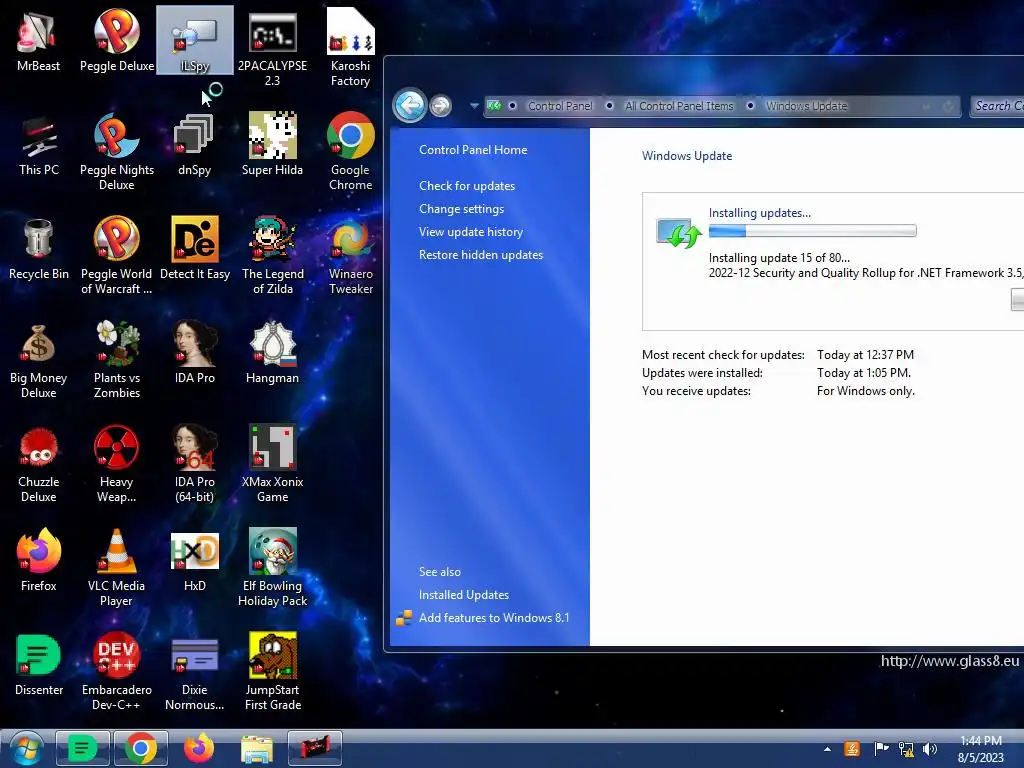1024x768 pixels.
Task: Select the Recycle Bin icon
Action: coord(39,249)
